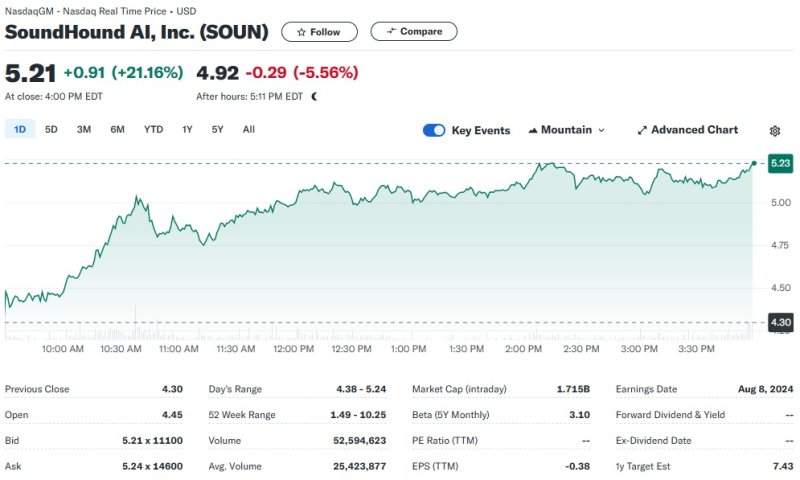Click the compare arrows icon

(391, 32)
